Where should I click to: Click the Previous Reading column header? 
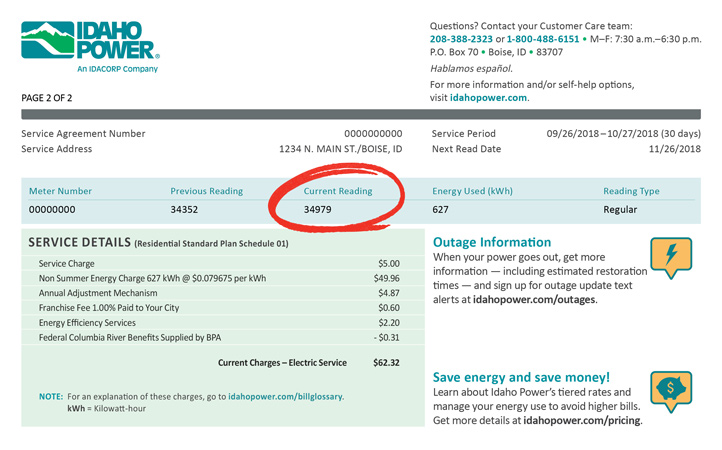[x=207, y=191]
